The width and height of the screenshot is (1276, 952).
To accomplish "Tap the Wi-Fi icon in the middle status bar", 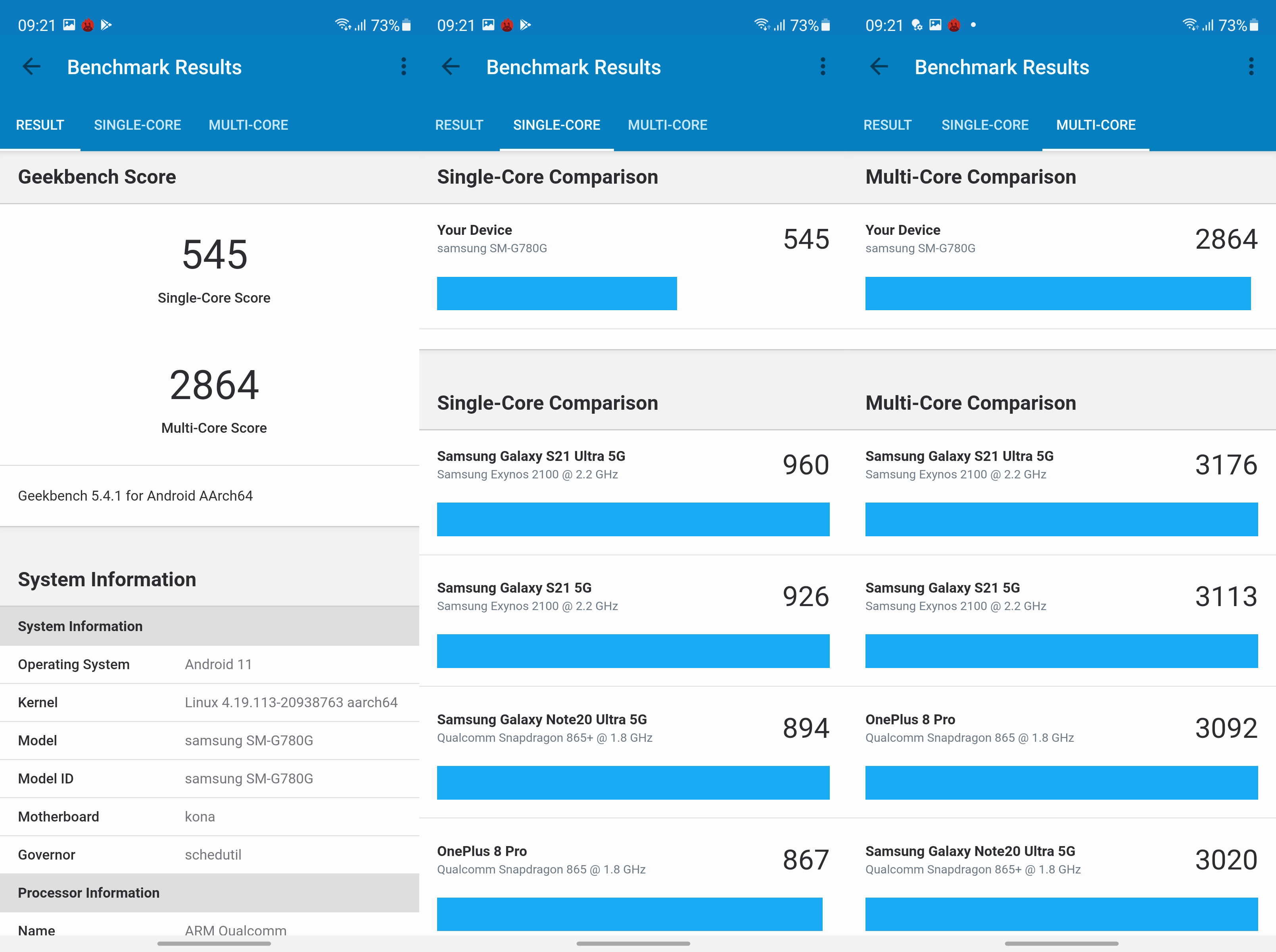I will [x=762, y=25].
